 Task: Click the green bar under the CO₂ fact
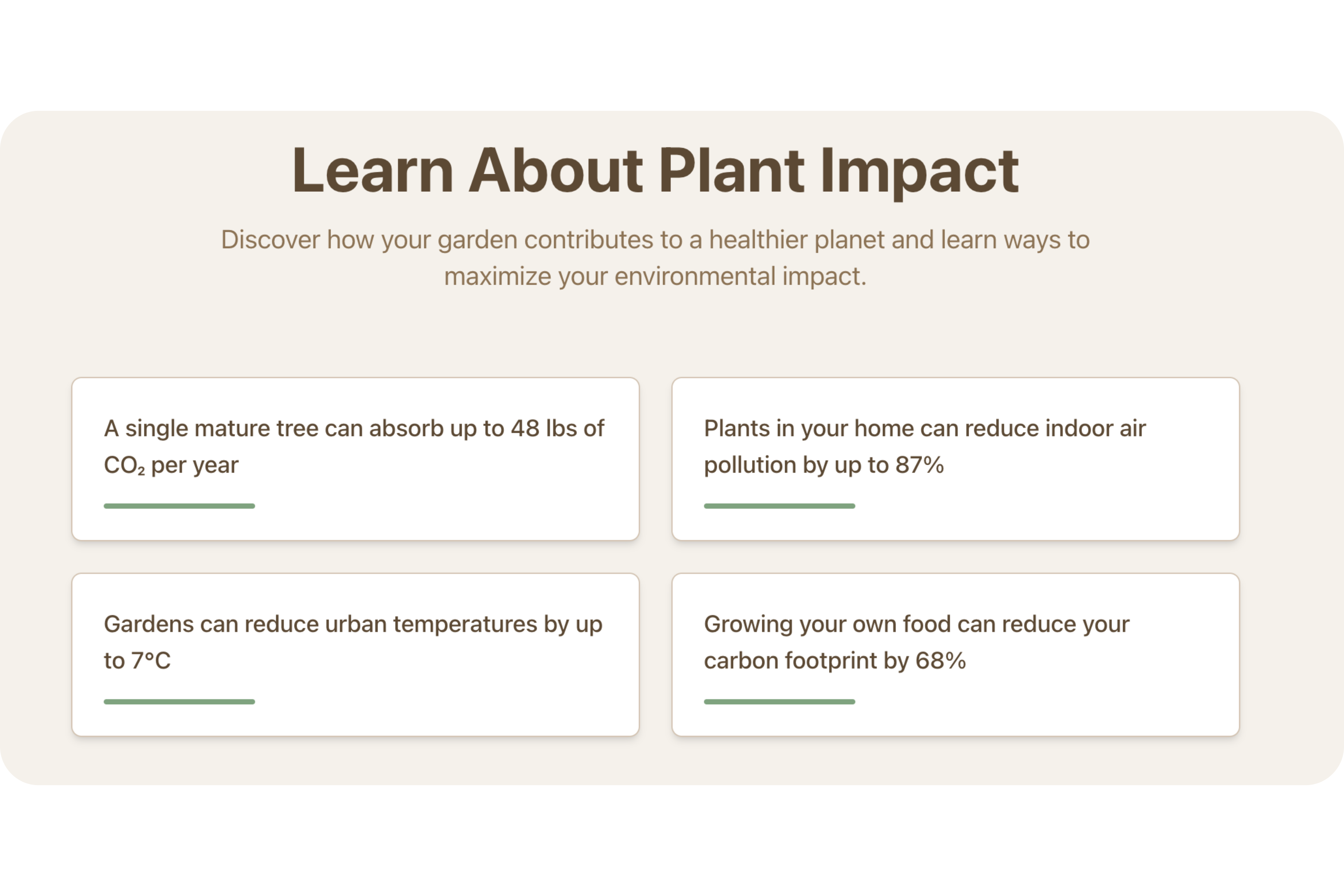(179, 506)
